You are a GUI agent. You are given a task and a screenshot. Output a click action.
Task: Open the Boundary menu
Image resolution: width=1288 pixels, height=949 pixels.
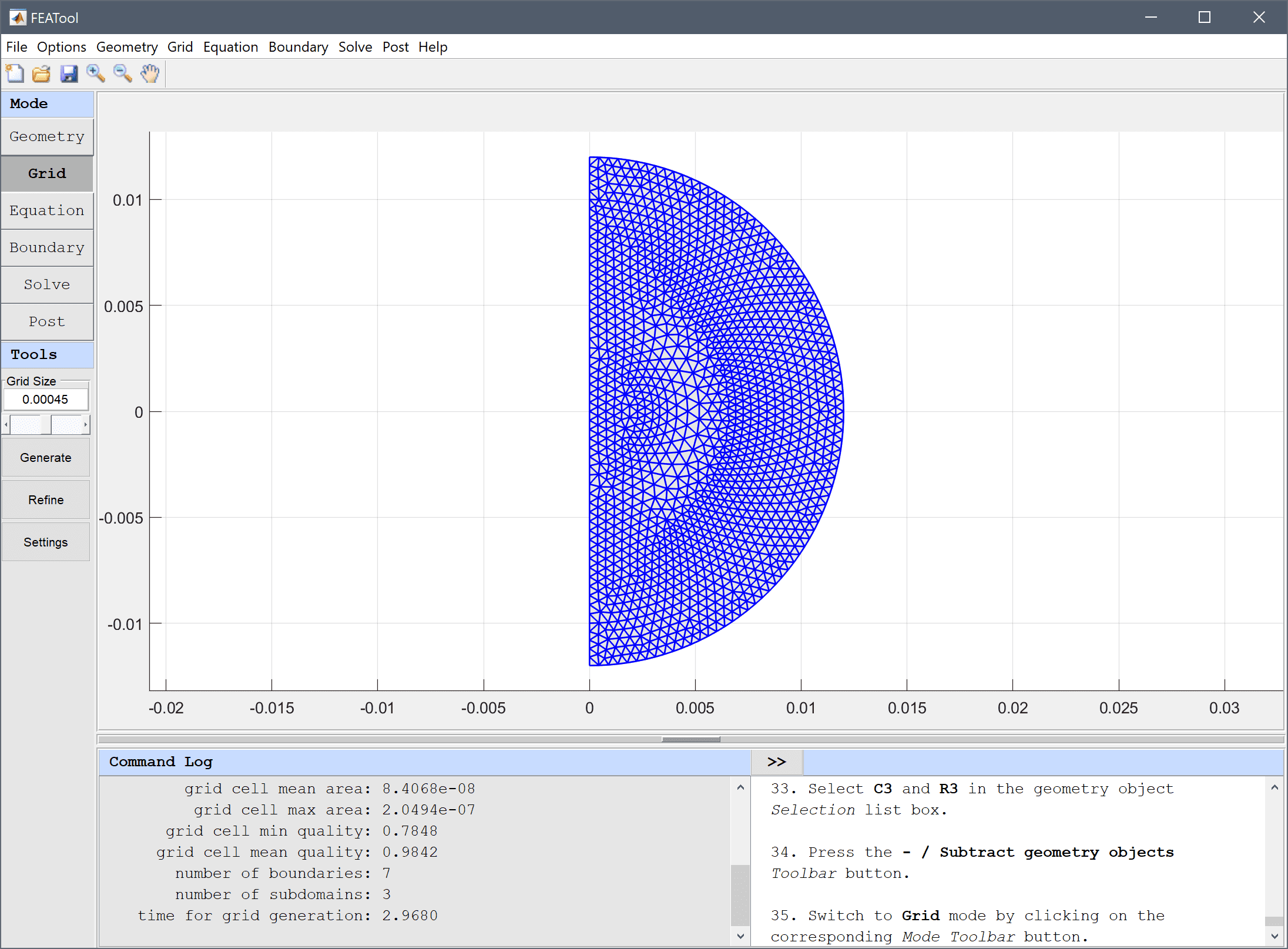(x=298, y=47)
